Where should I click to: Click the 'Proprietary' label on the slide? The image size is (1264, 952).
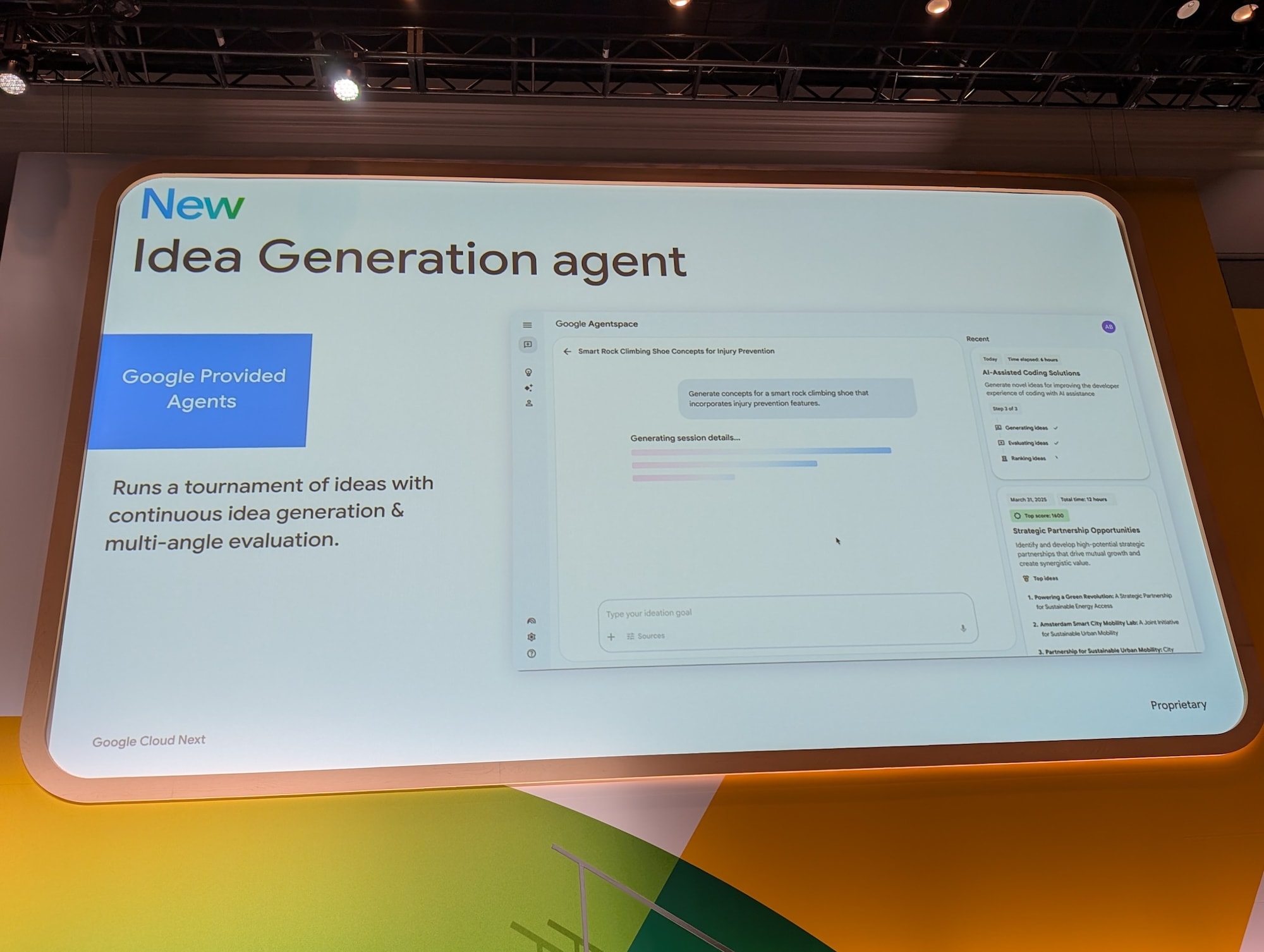1178,705
